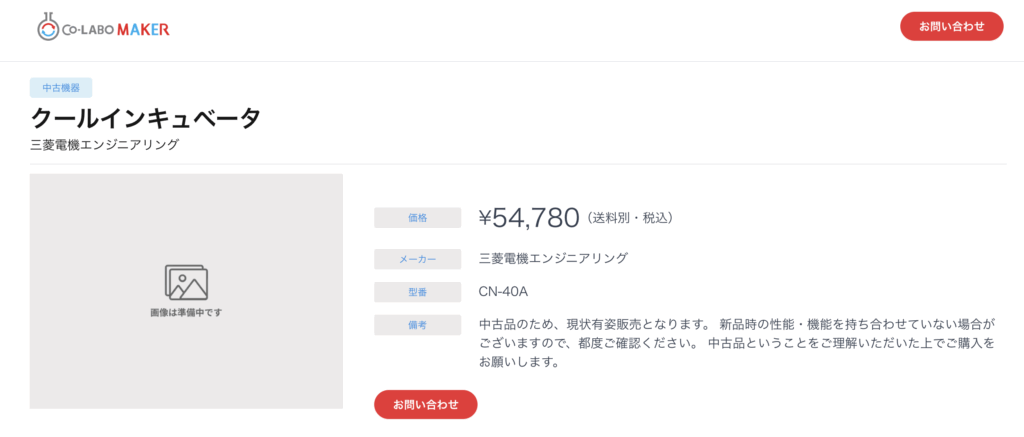
Task: Click the 備考 label badge
Action: [417, 325]
